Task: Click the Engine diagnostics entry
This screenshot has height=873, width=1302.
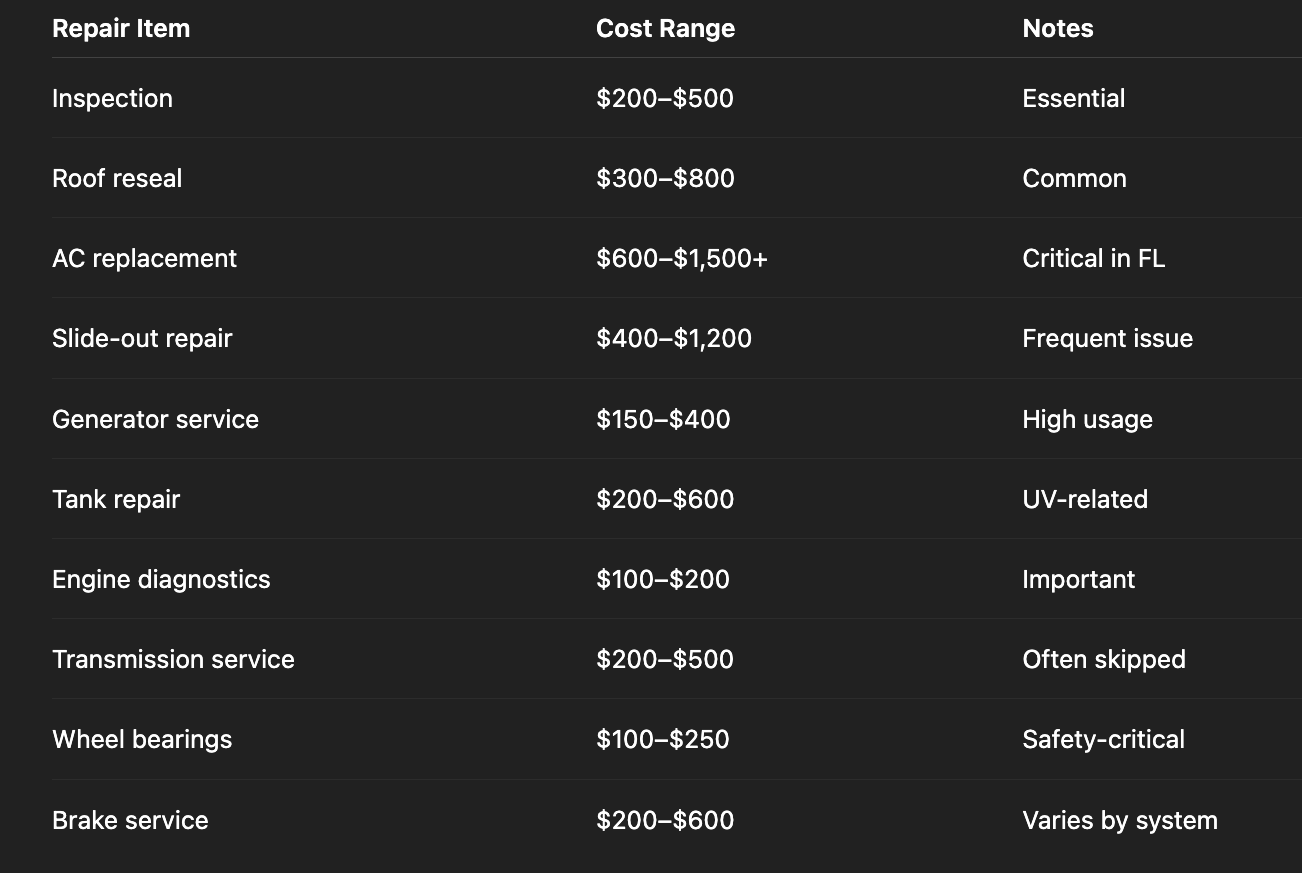Action: (x=161, y=579)
